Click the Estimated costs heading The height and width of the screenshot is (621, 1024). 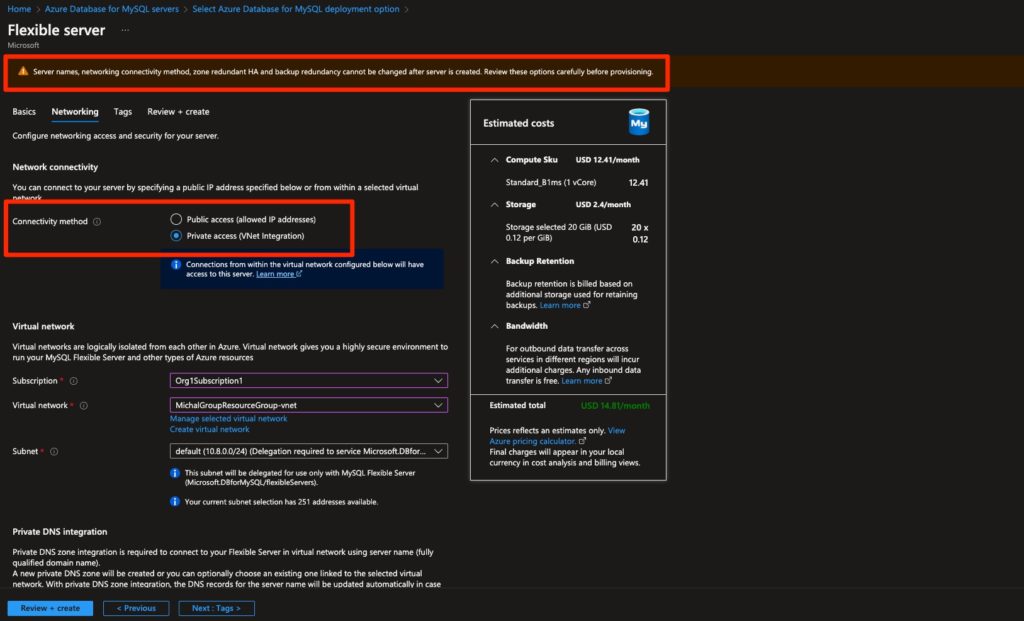tap(519, 123)
